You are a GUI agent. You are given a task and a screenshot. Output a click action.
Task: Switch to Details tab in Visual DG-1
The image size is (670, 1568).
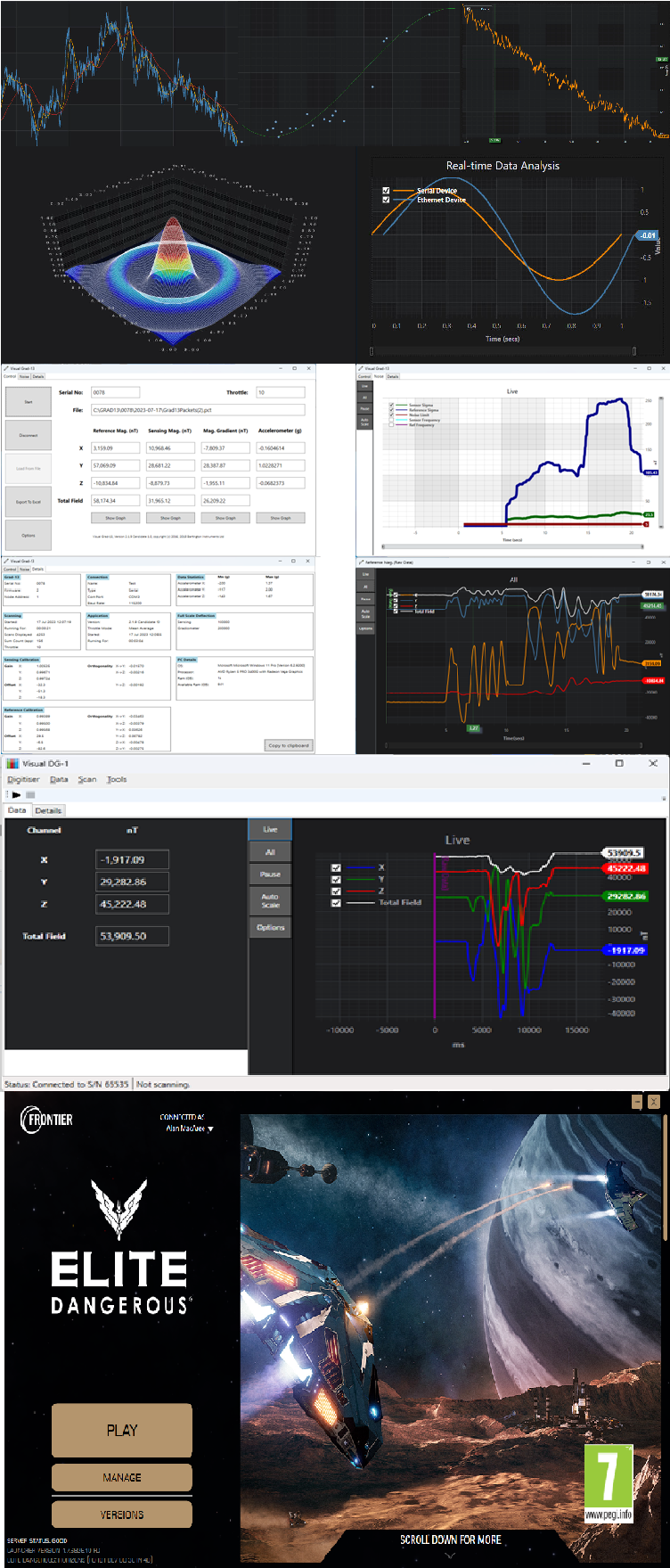(x=48, y=810)
